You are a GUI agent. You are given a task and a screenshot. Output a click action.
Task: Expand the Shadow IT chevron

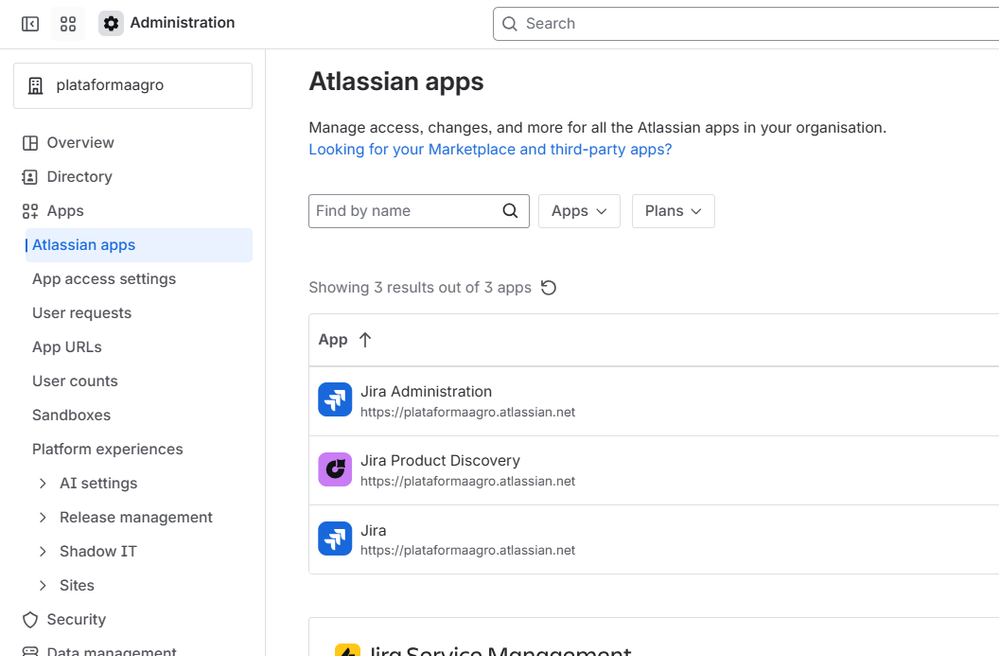(43, 552)
